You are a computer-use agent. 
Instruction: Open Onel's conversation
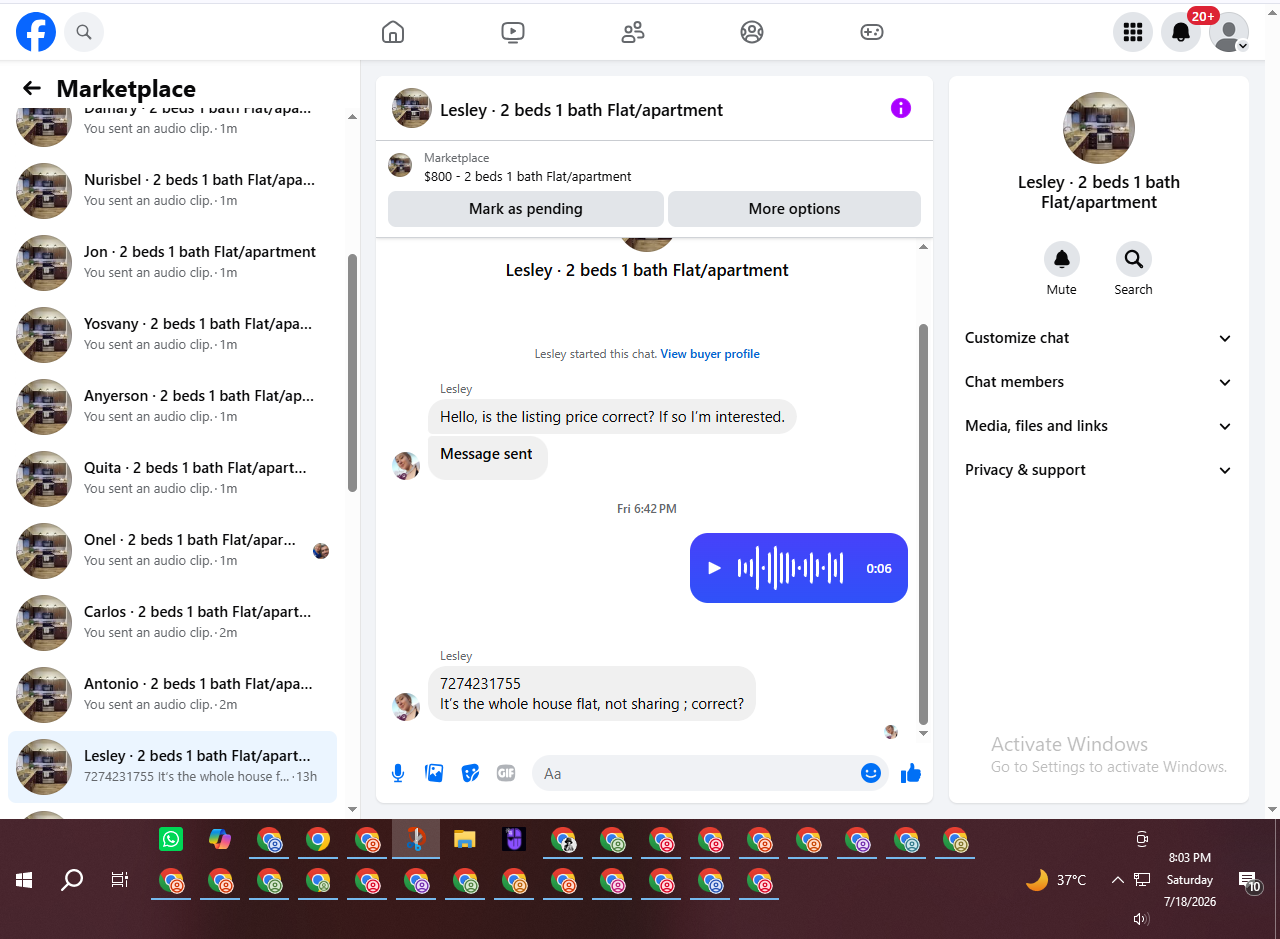(x=172, y=549)
